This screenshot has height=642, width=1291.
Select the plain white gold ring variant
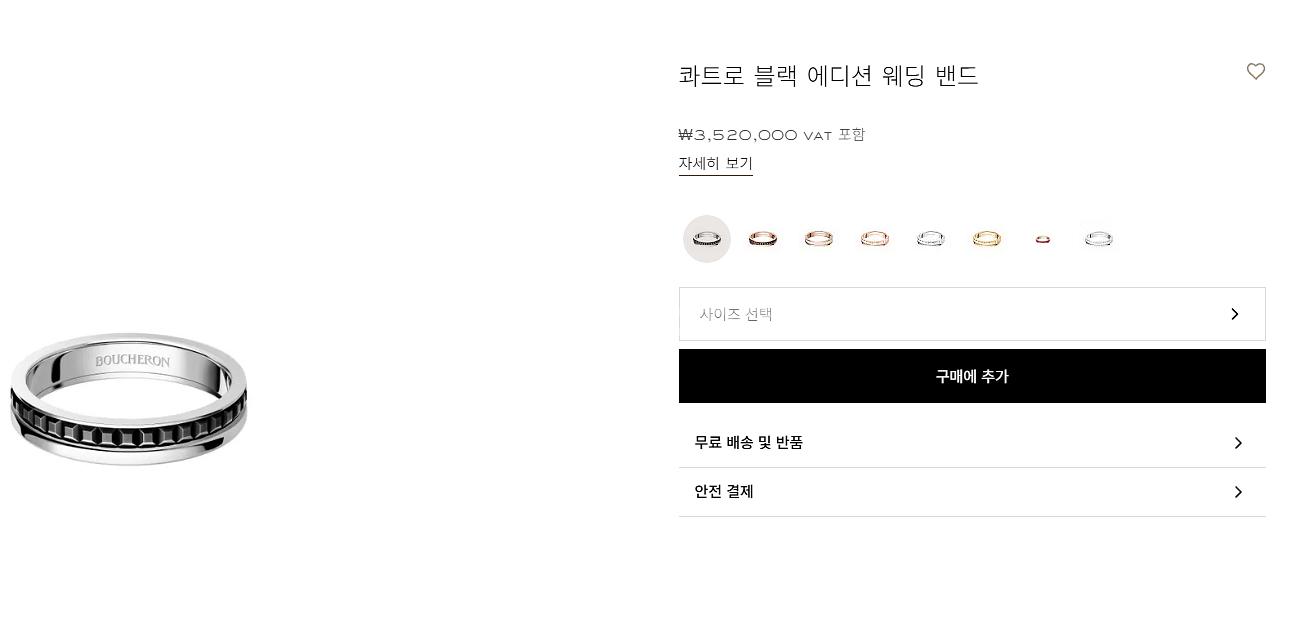pos(931,239)
